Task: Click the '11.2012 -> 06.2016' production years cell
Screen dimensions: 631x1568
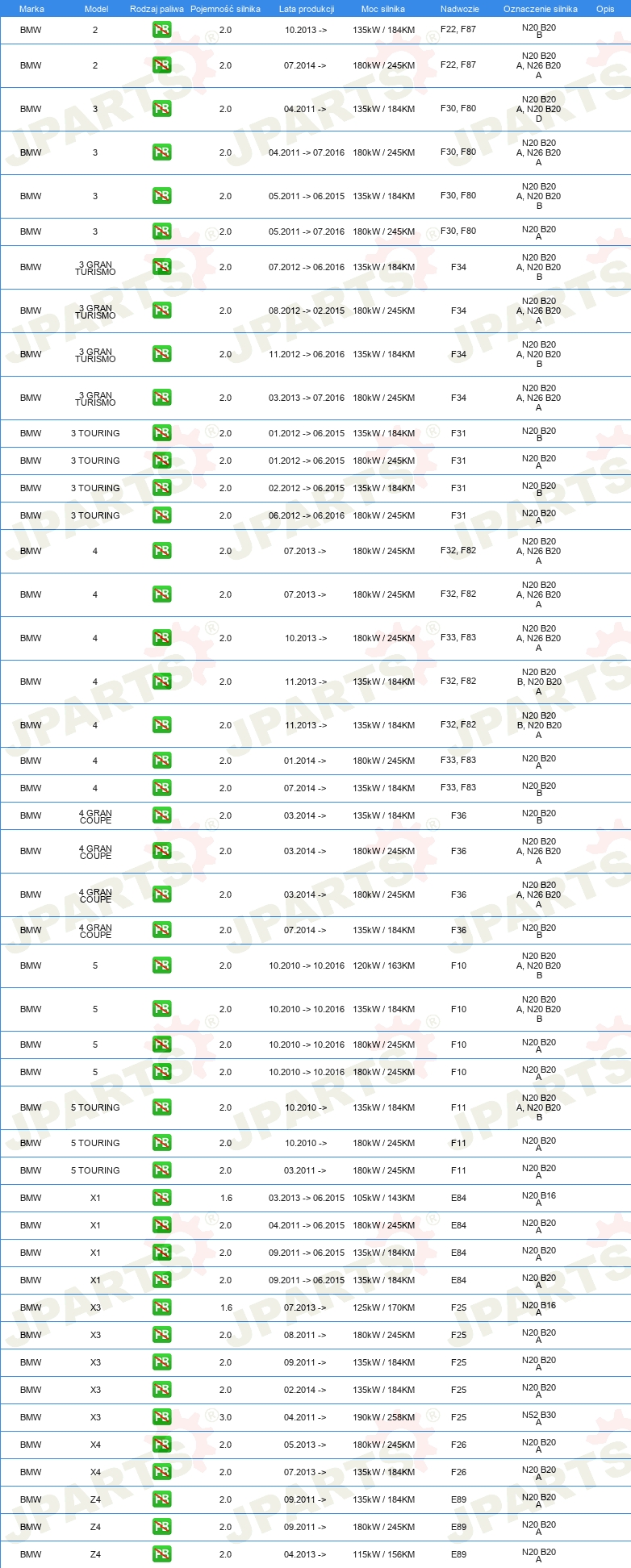Action: pos(307,354)
